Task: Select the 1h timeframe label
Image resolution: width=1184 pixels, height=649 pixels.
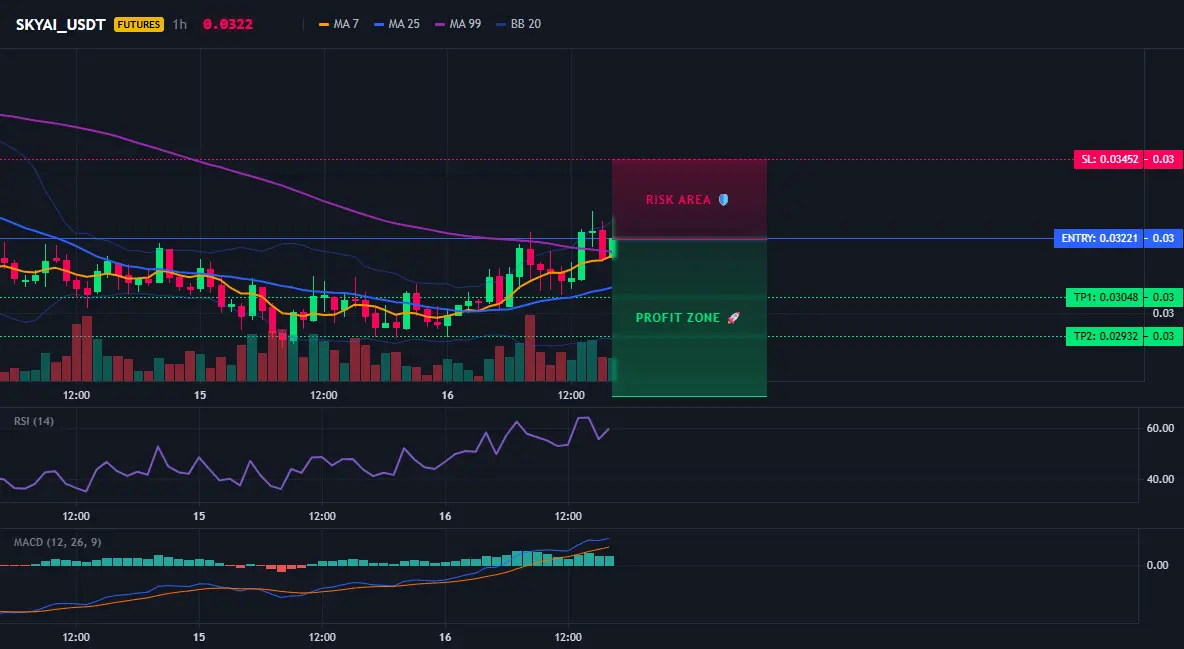Action: (180, 24)
